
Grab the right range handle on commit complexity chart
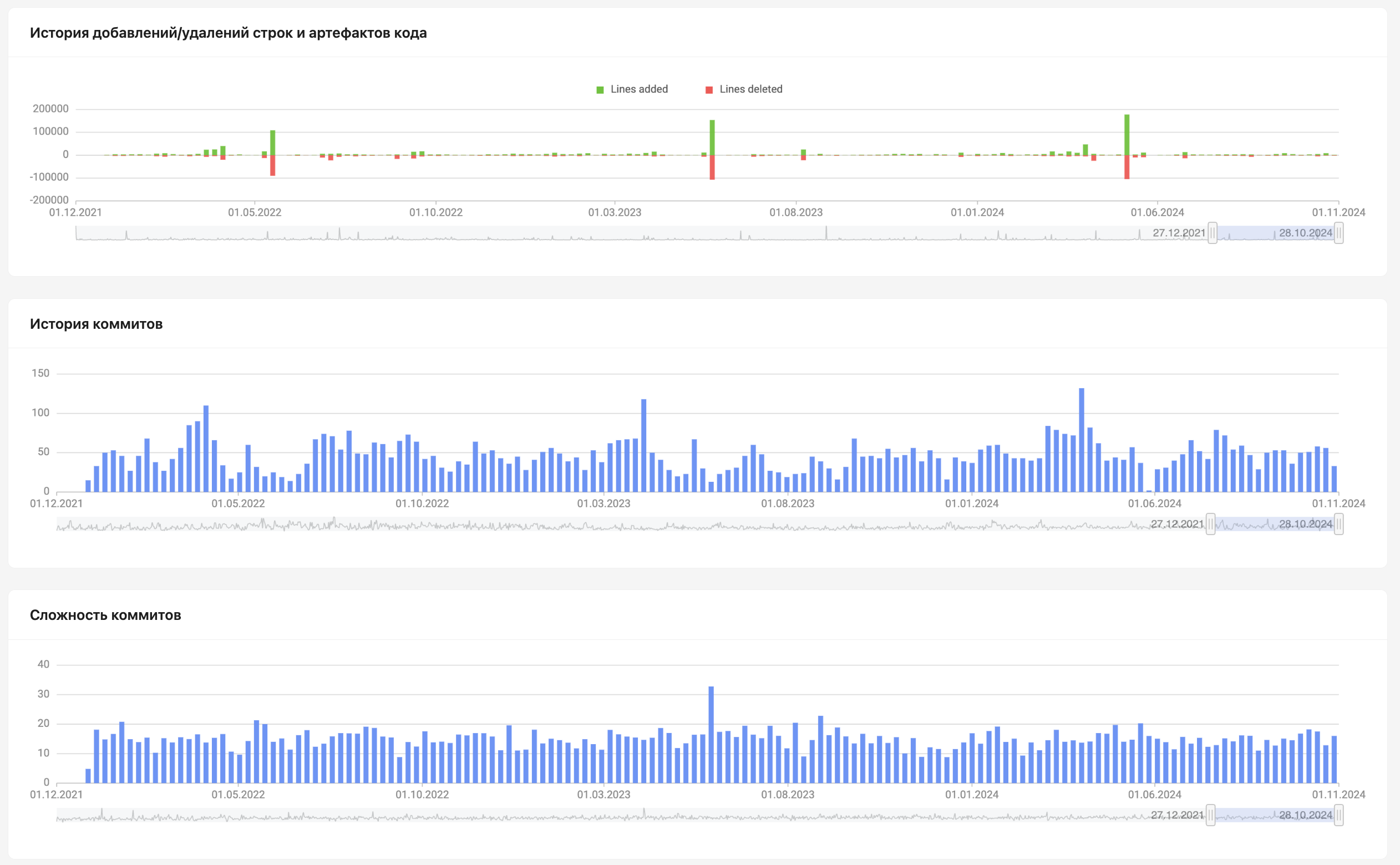click(1338, 815)
